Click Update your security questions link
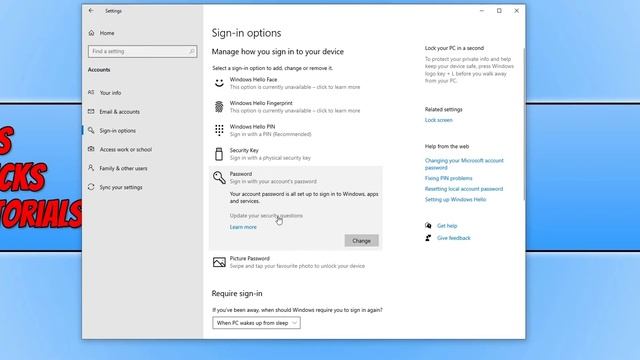 pos(266,216)
